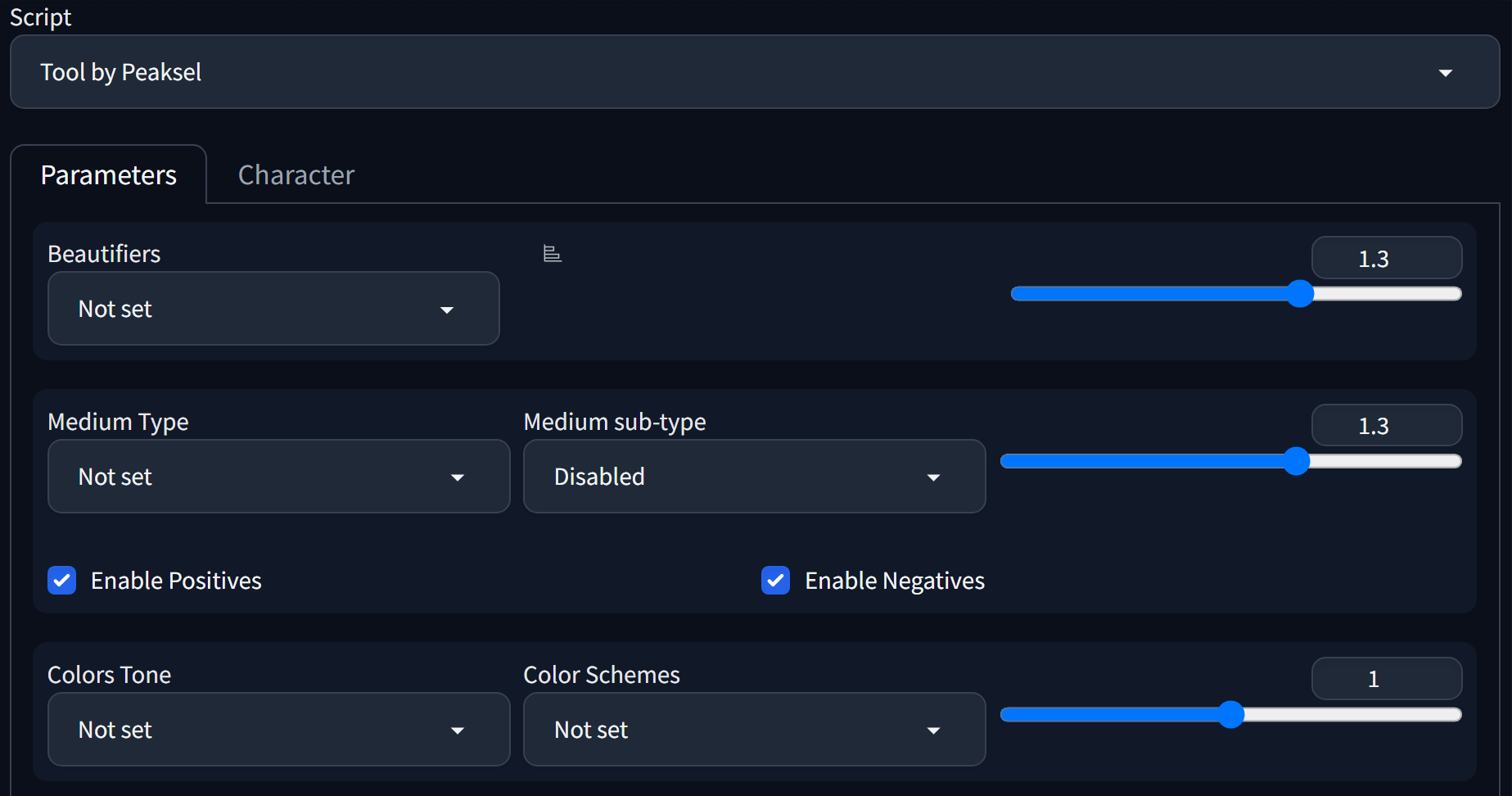Click the Beautifiers value field showing 1.3
Image resolution: width=1512 pixels, height=796 pixels.
tap(1386, 257)
